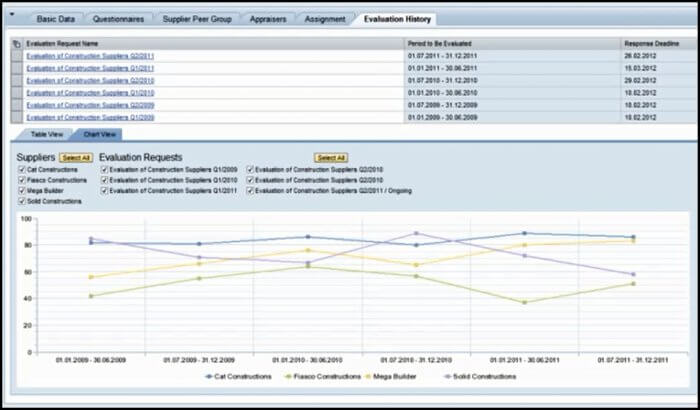Open Evaluation of Construction Suppliers Q2/2011 link
The image size is (700, 410).
point(90,56)
